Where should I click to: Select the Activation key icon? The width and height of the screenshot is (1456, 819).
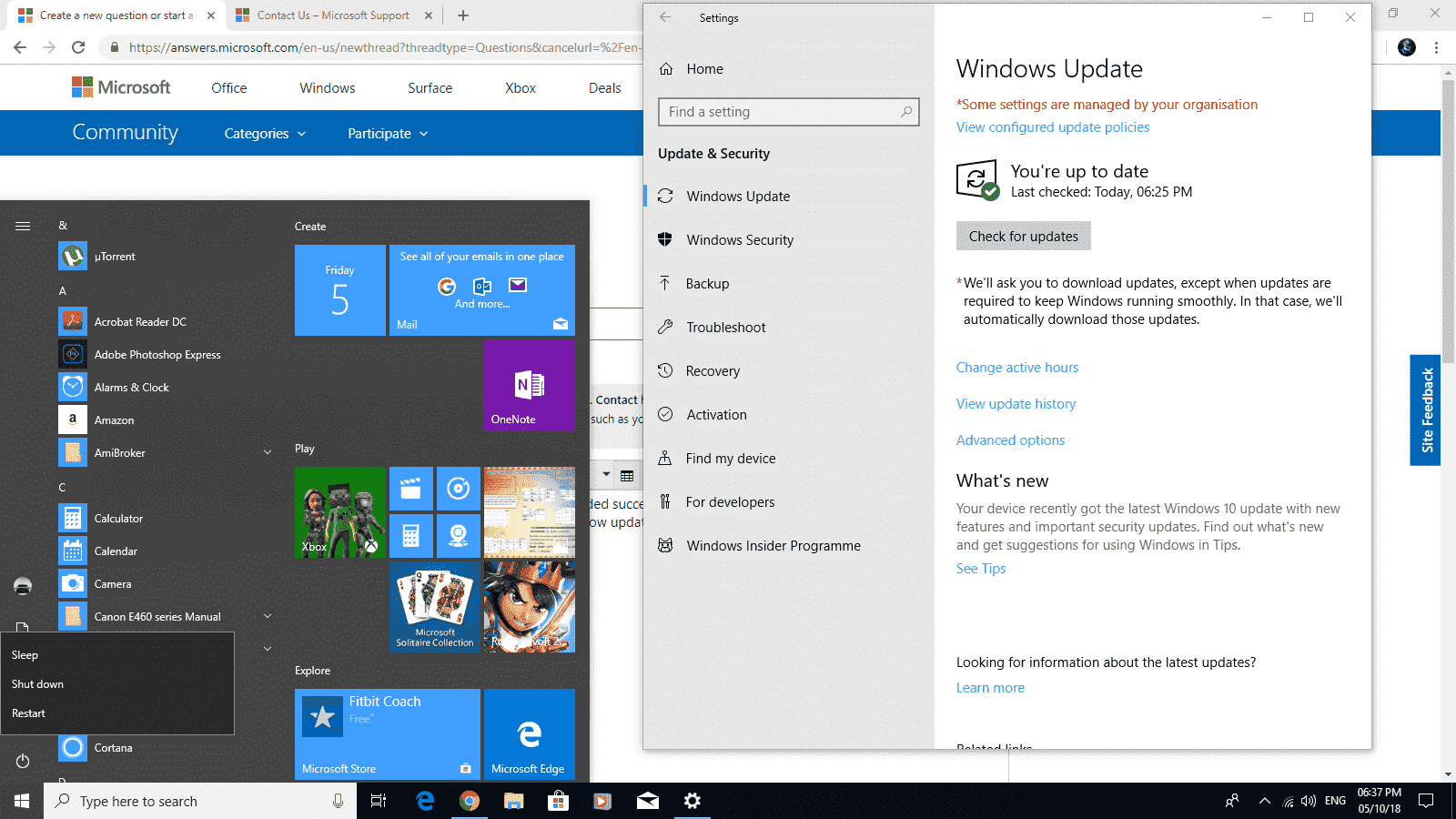pyautogui.click(x=665, y=414)
